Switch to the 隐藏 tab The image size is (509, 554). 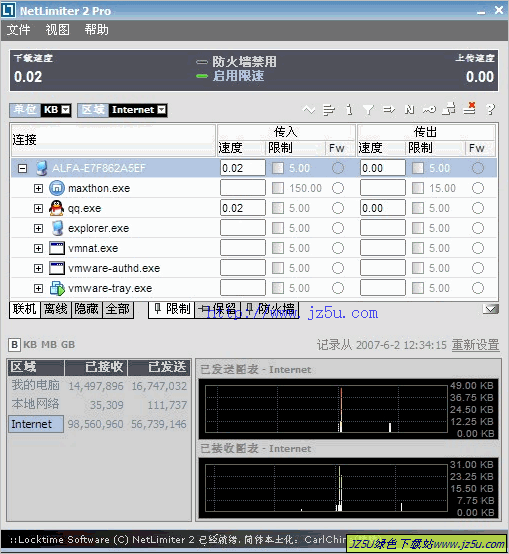(x=87, y=310)
